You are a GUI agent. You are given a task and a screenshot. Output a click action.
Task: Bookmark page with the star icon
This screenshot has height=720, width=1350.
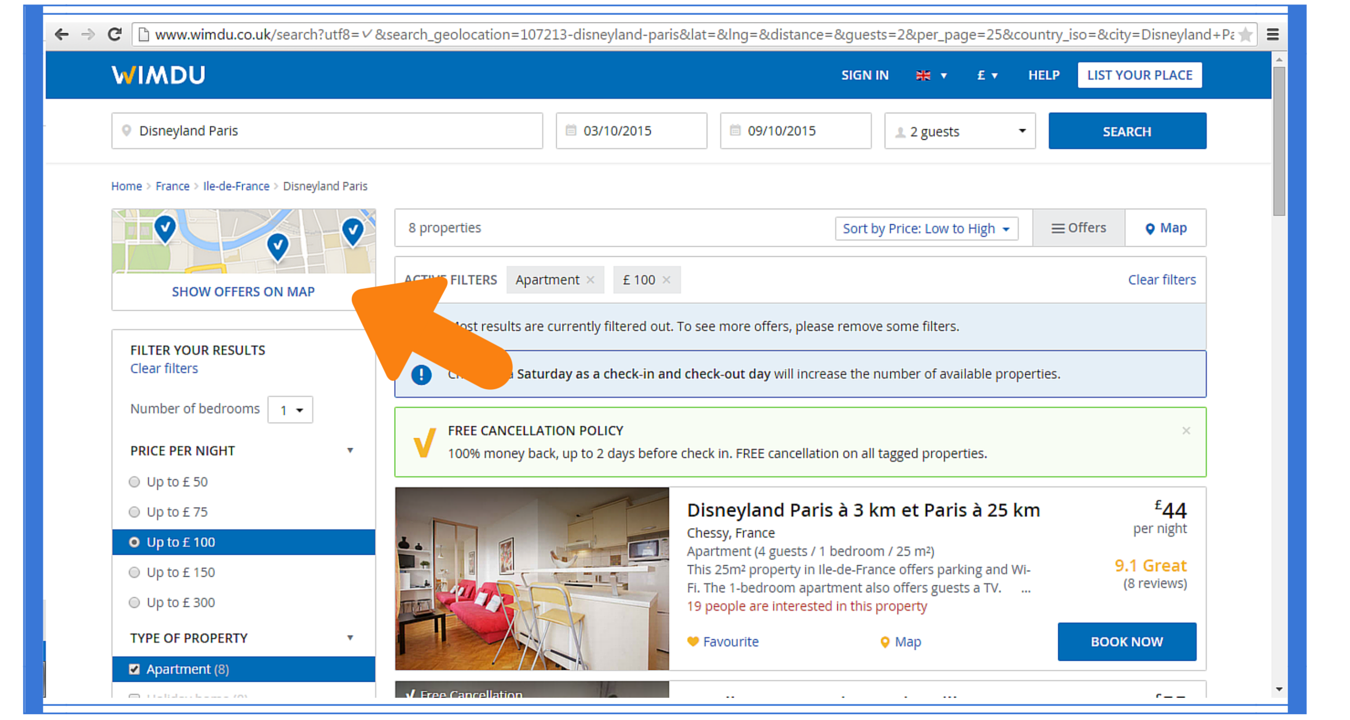pos(1245,34)
